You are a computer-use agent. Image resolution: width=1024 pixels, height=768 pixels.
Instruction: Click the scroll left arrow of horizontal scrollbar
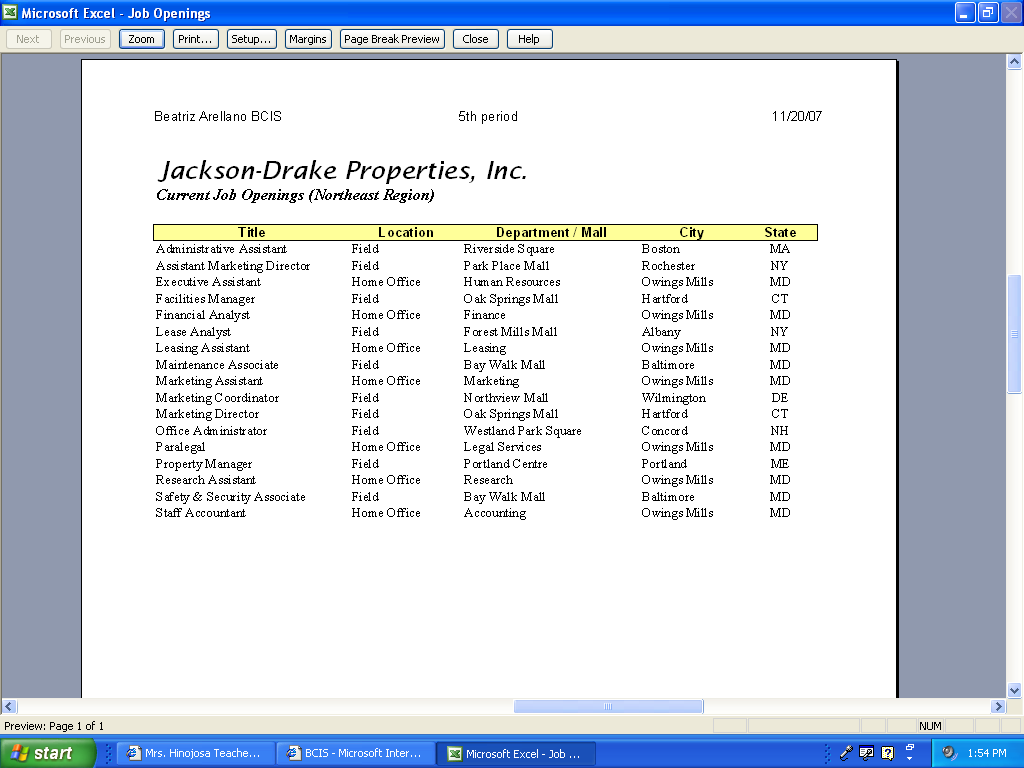pos(9,706)
